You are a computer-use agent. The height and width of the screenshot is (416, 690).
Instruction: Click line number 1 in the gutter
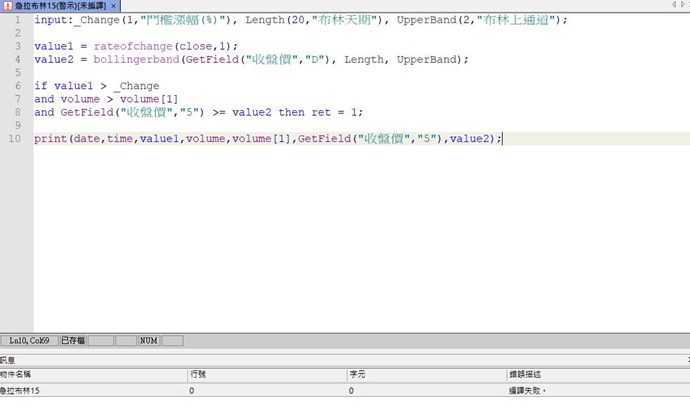[17, 19]
